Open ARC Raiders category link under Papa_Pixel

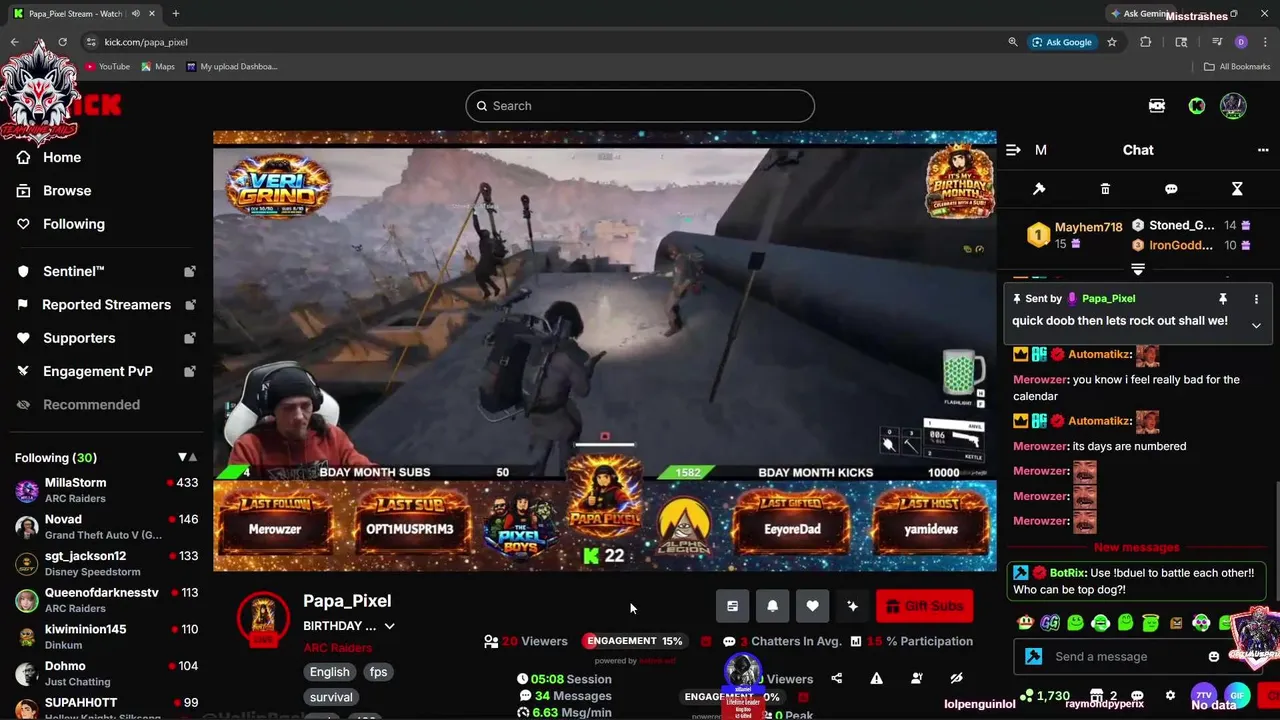click(337, 648)
